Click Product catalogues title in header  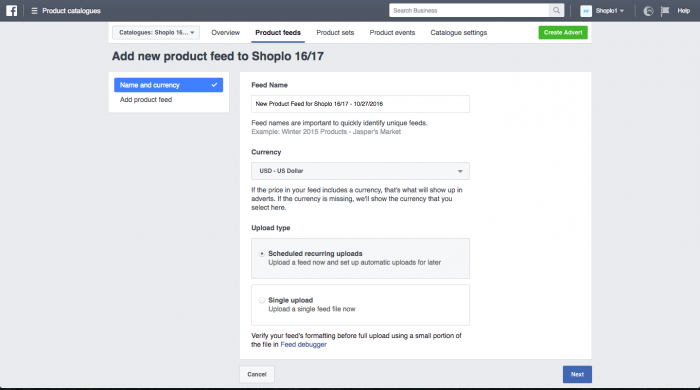tap(71, 11)
